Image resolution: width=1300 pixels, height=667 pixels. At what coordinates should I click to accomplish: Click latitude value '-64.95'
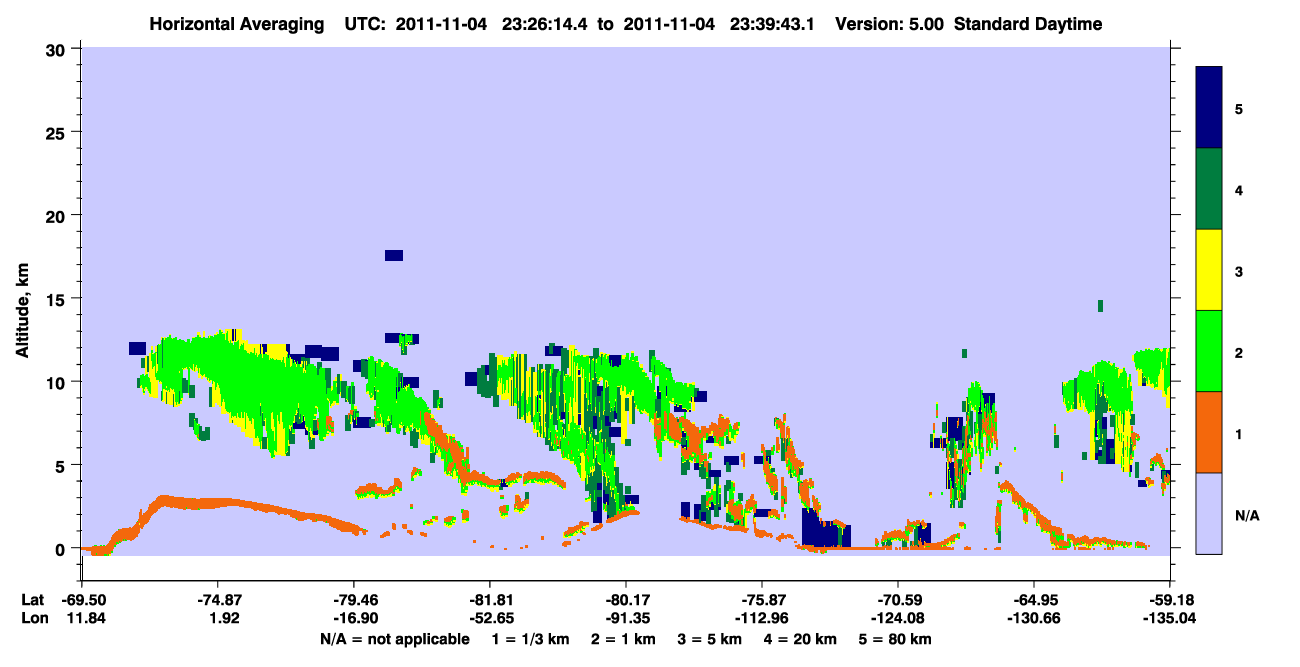click(1034, 600)
